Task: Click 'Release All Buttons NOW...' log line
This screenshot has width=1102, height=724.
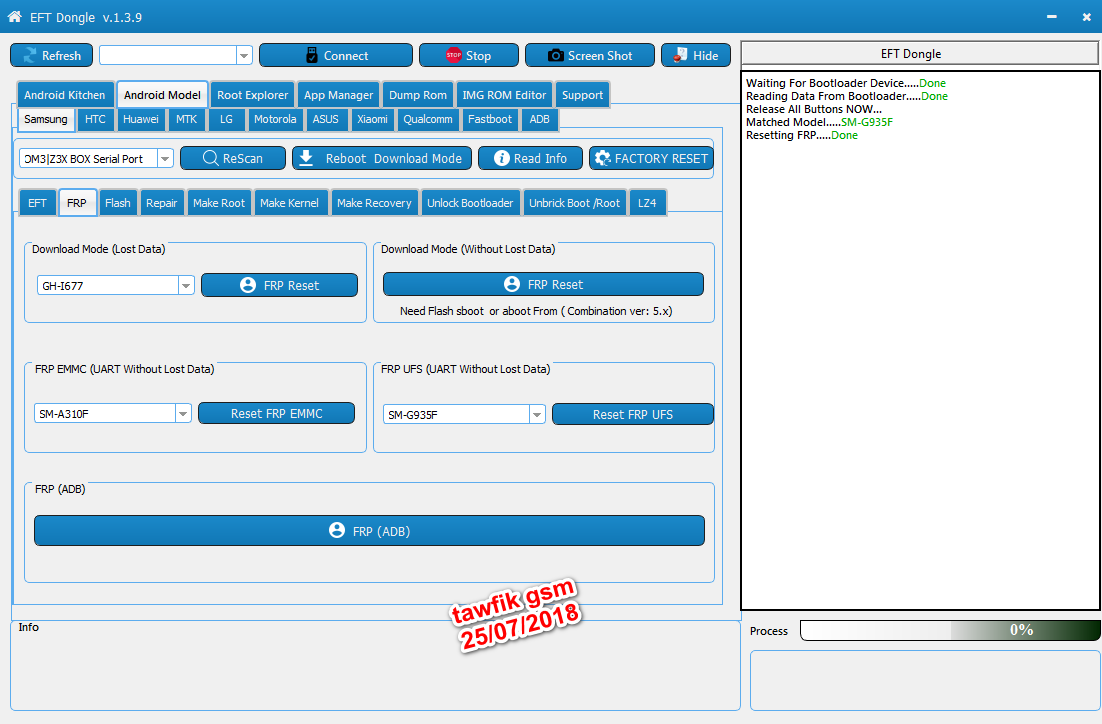Action: (x=813, y=109)
